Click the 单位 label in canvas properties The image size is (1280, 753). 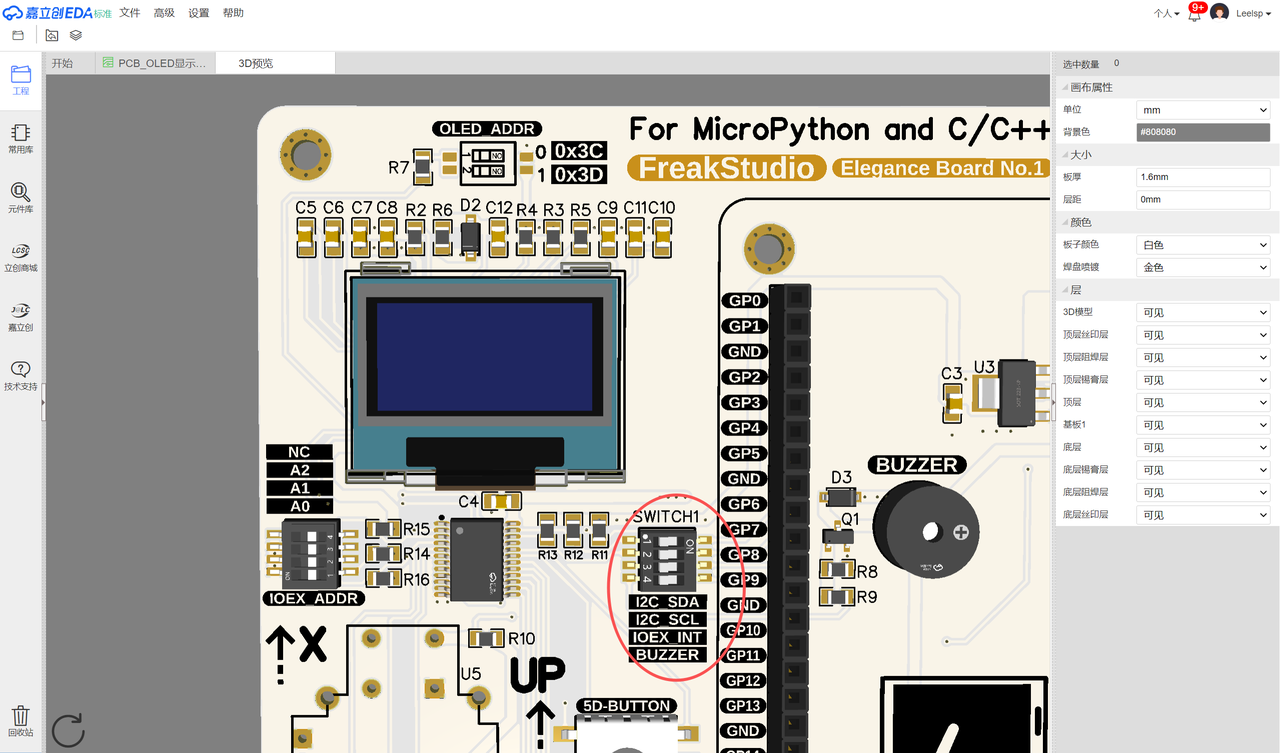[x=1072, y=110]
